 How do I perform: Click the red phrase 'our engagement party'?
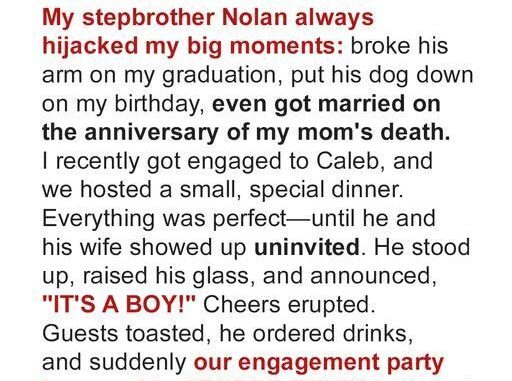coord(319,363)
